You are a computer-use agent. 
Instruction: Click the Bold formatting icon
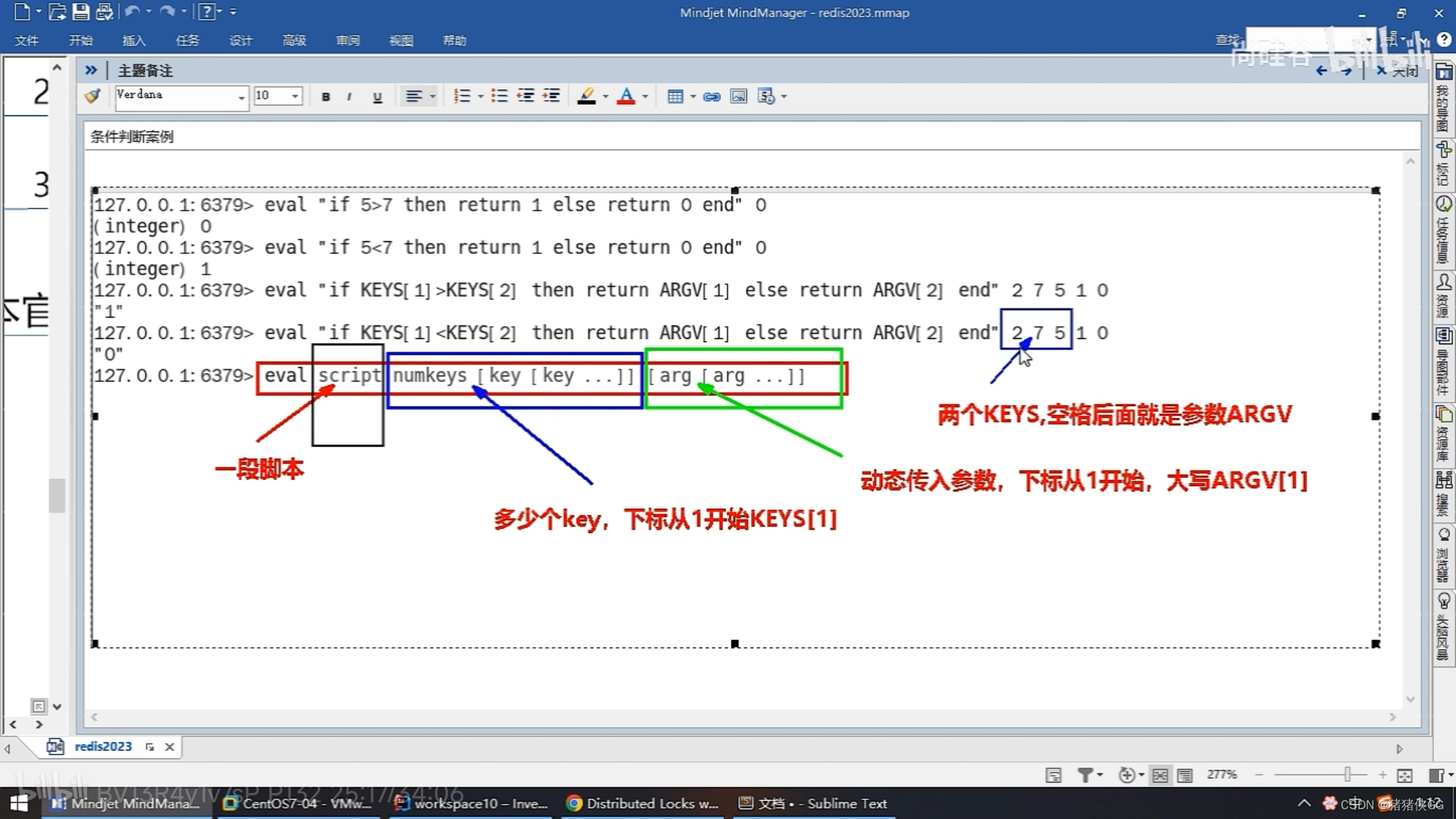click(325, 96)
